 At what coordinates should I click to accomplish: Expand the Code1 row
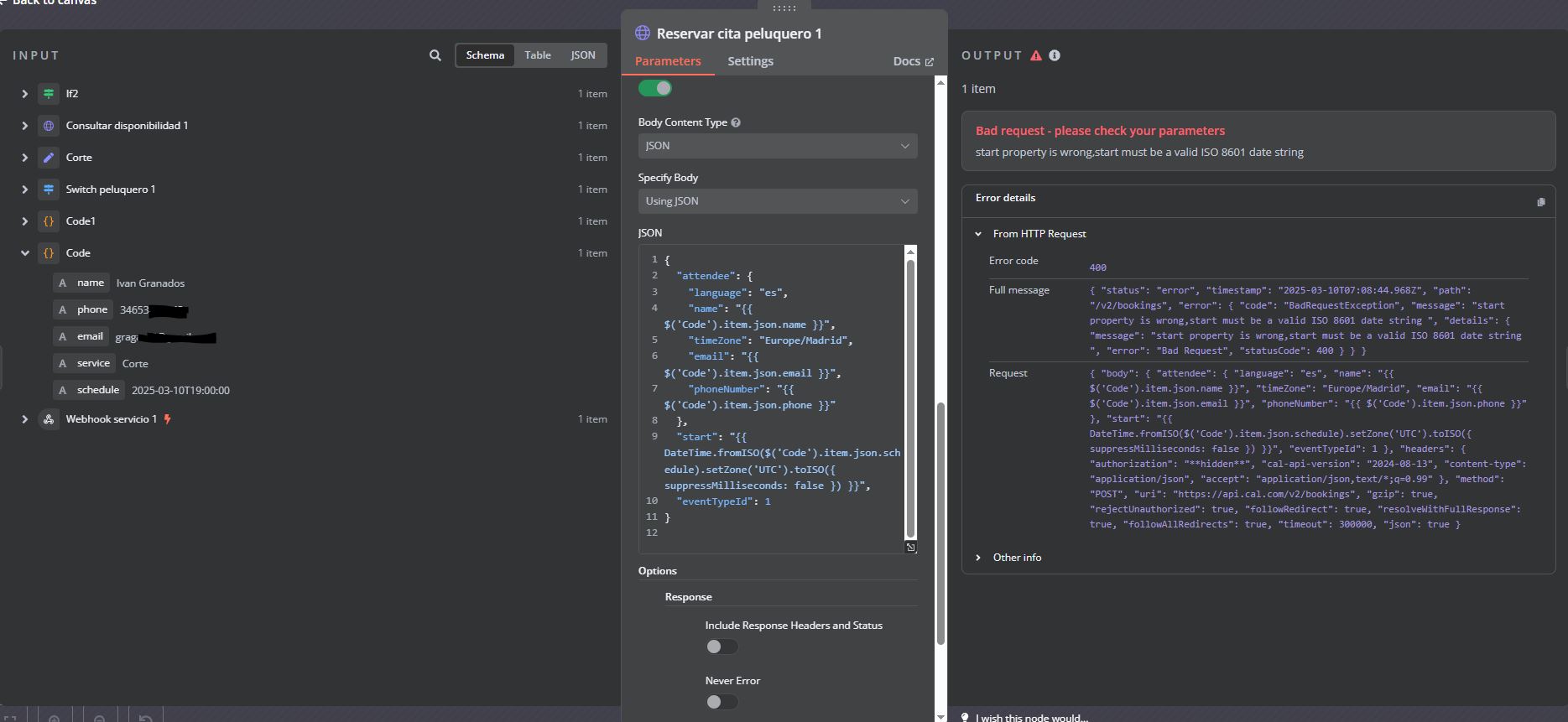[24, 221]
